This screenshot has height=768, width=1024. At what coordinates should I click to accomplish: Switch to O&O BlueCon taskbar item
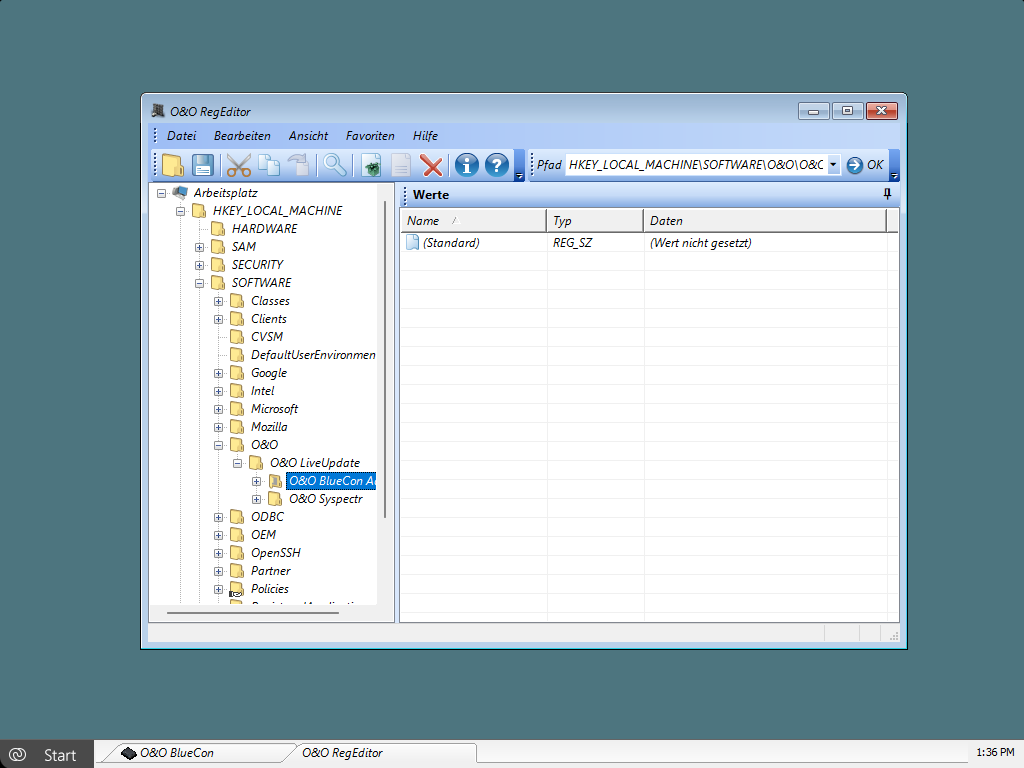click(x=176, y=753)
